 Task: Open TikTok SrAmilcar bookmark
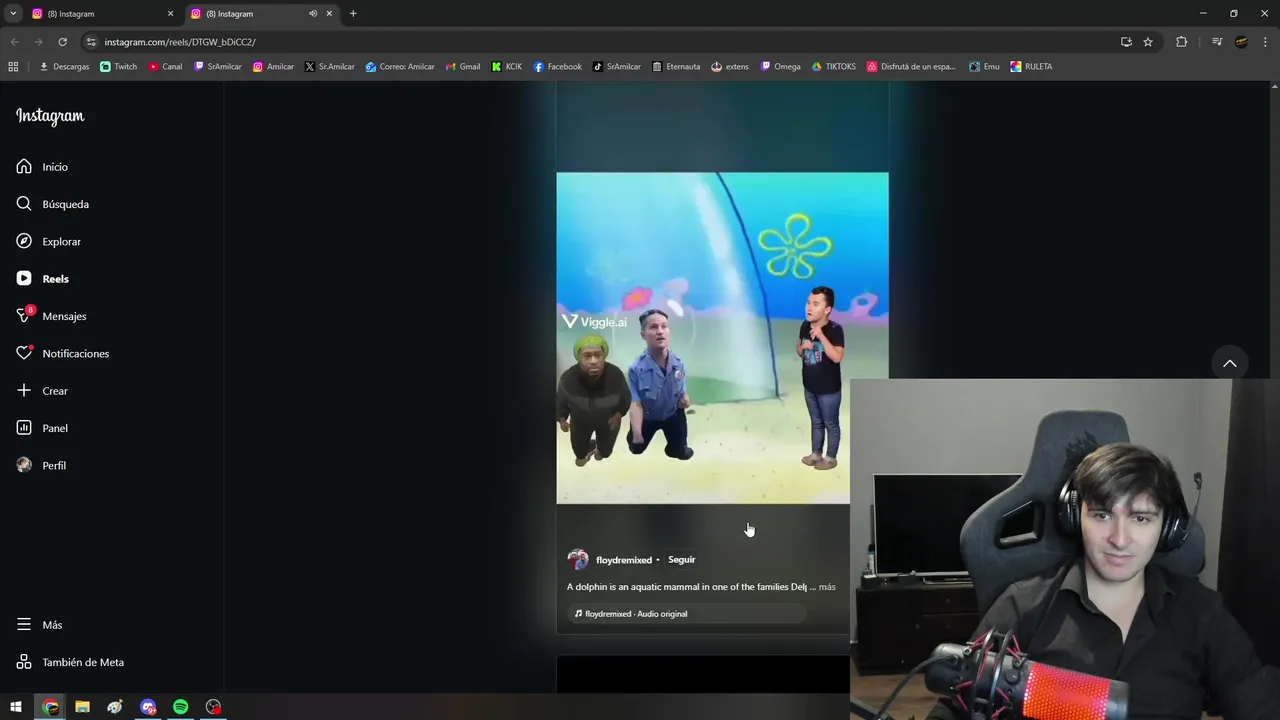pyautogui.click(x=617, y=67)
